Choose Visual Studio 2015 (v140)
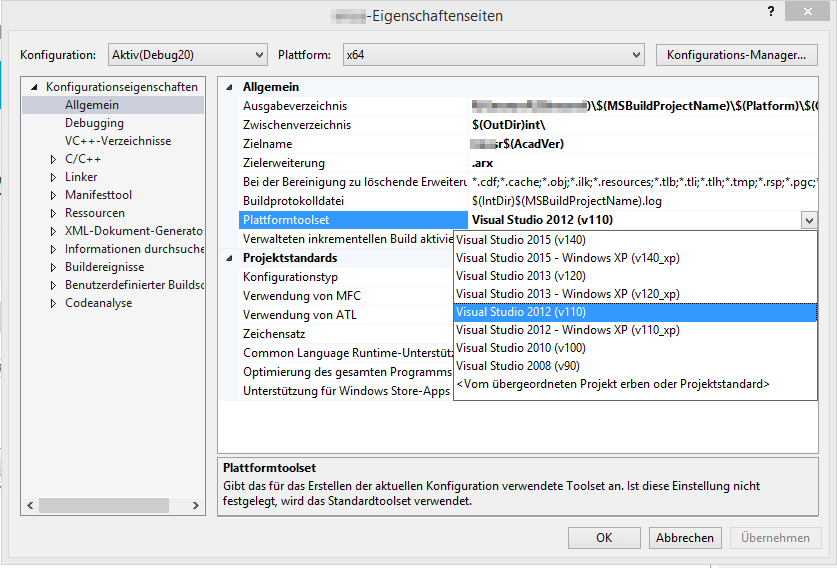The height and width of the screenshot is (568, 837). pyautogui.click(x=635, y=240)
